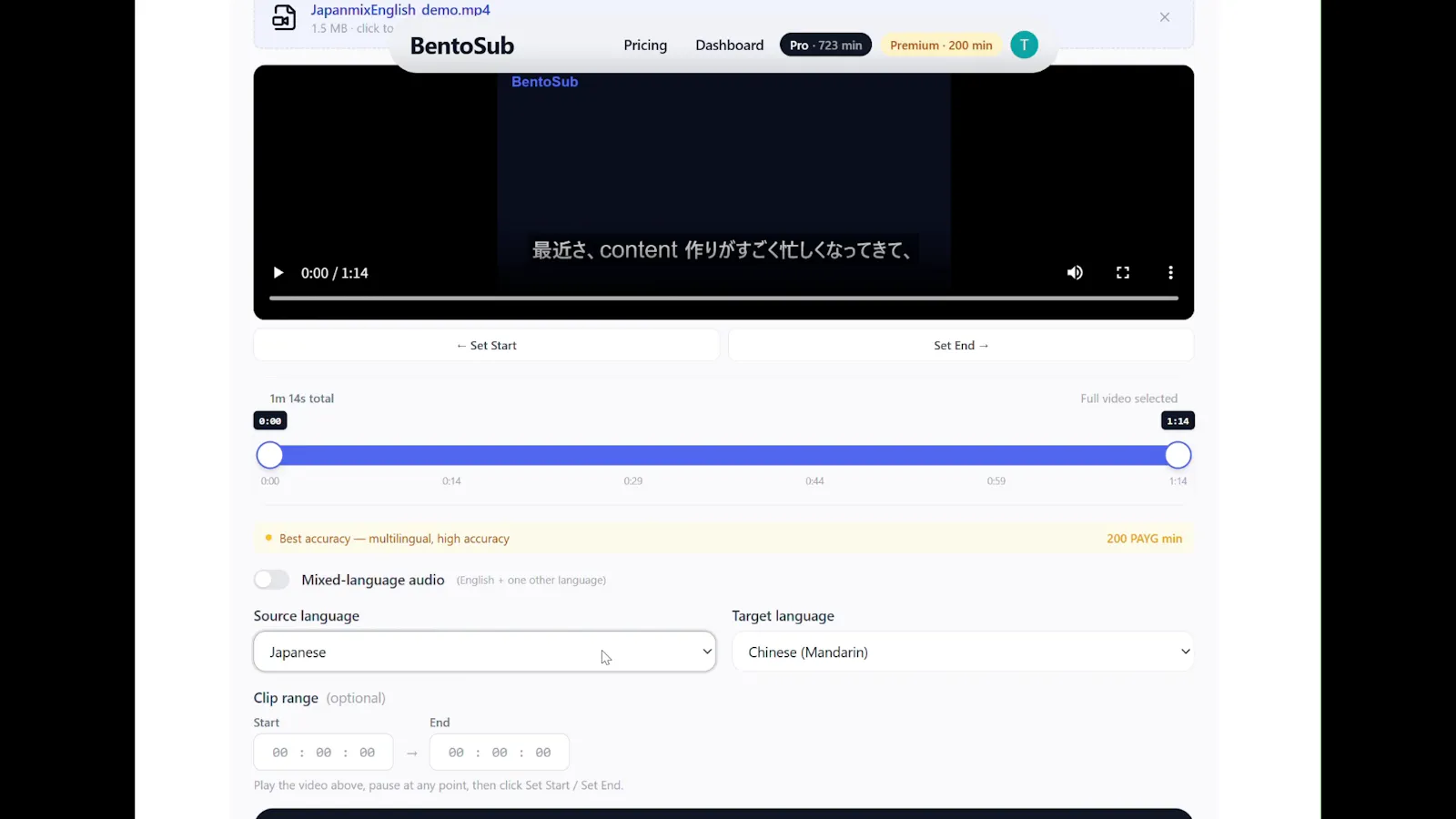Click the Set Start button
The width and height of the screenshot is (1456, 819).
[486, 346]
